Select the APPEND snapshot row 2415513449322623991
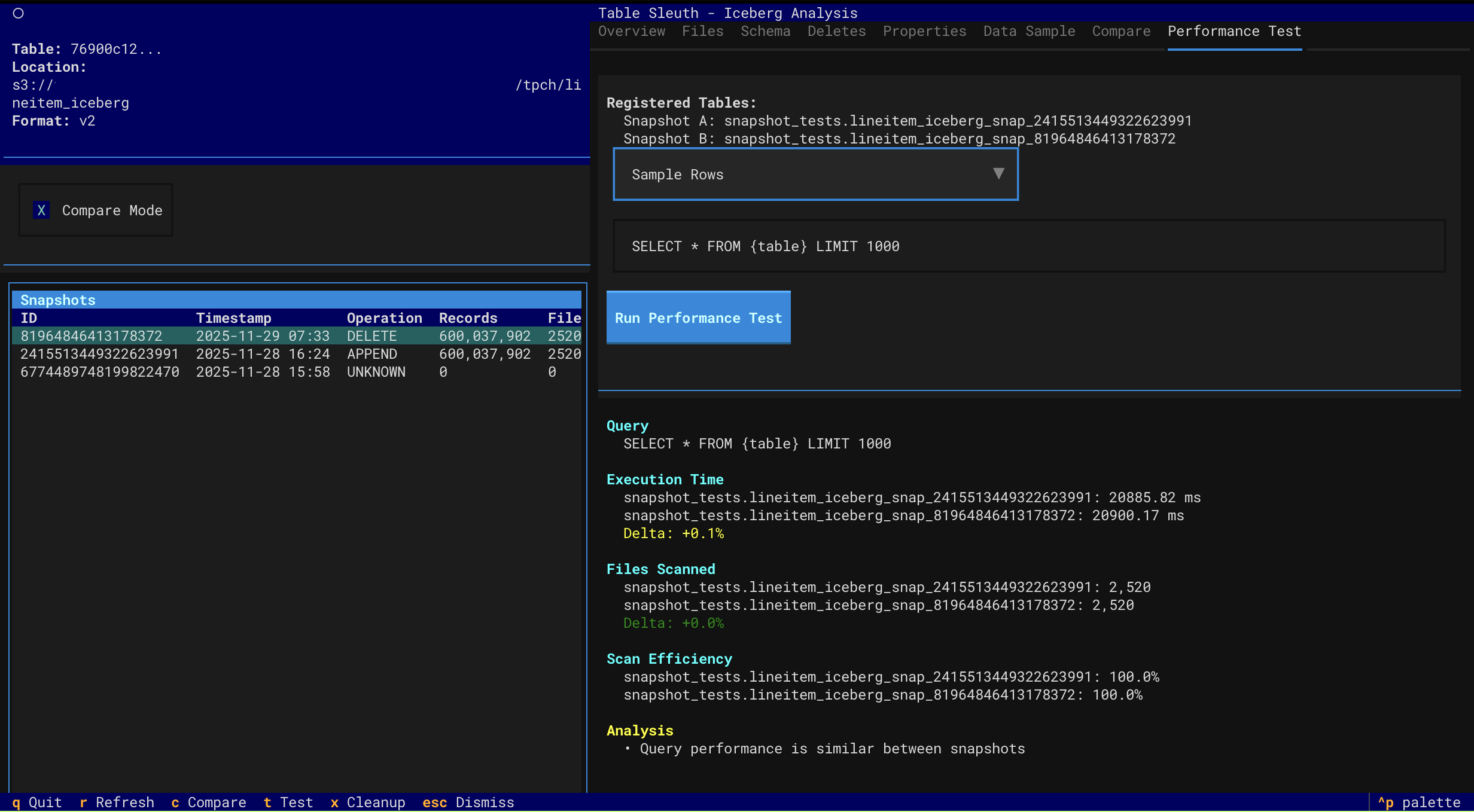This screenshot has width=1474, height=812. tap(99, 354)
